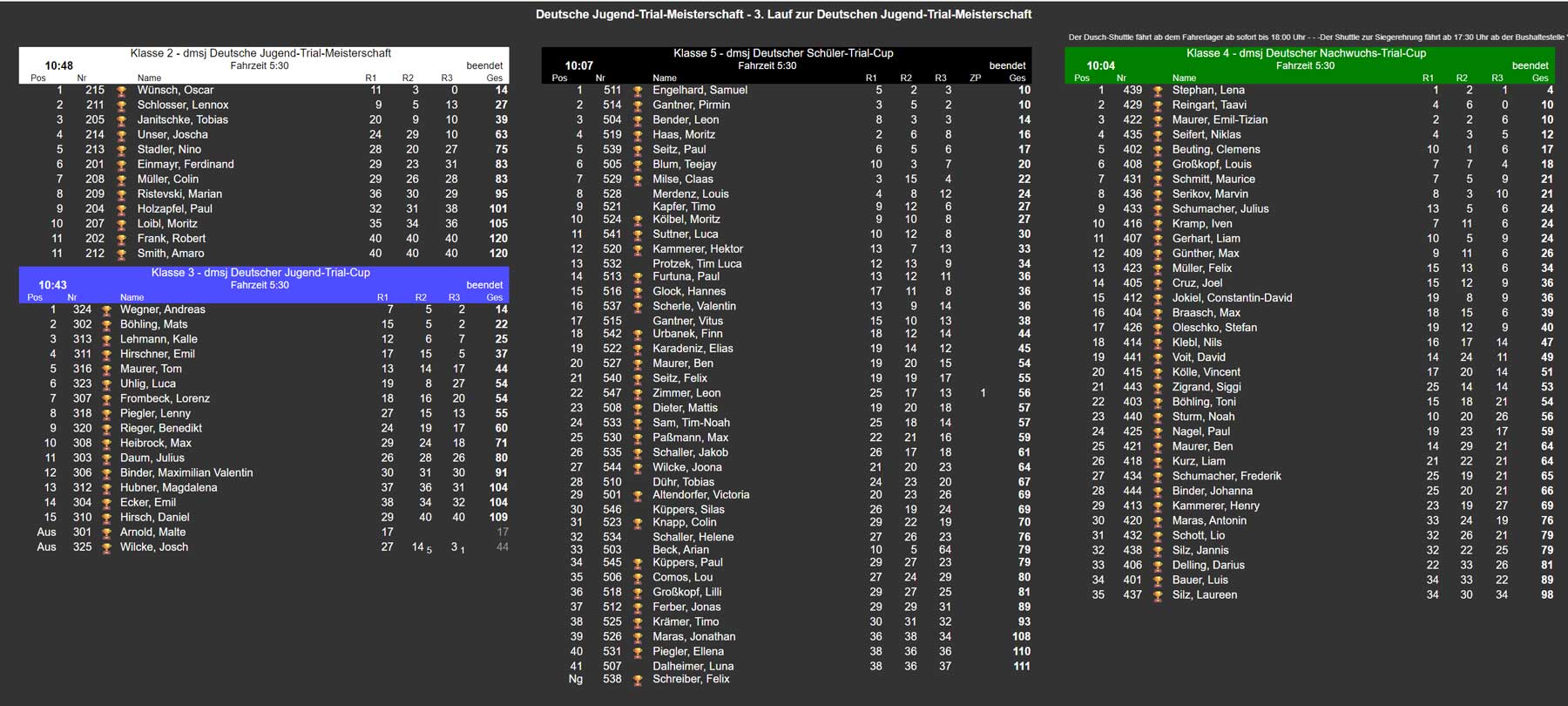Image resolution: width=1568 pixels, height=706 pixels.
Task: Click the Klasse 3 Deutscher Jugend-Trial-Cup header
Action: [260, 273]
